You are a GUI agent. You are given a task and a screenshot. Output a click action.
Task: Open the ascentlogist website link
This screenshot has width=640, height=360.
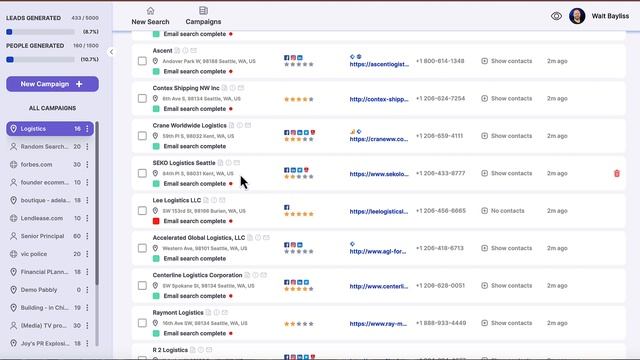pos(379,64)
